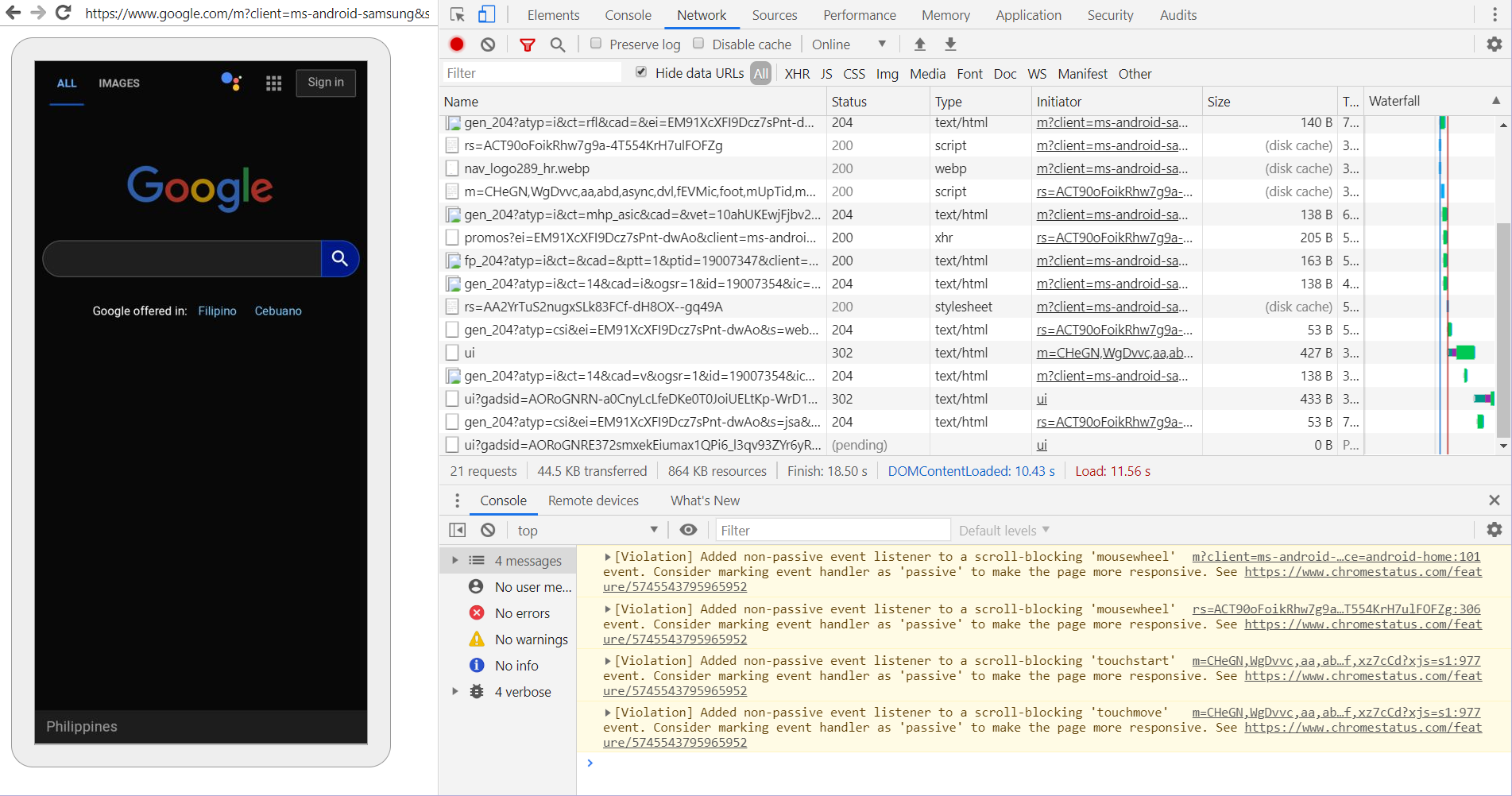Open android-home:101 source link
Image resolution: width=1512 pixels, height=796 pixels.
pyautogui.click(x=1336, y=557)
